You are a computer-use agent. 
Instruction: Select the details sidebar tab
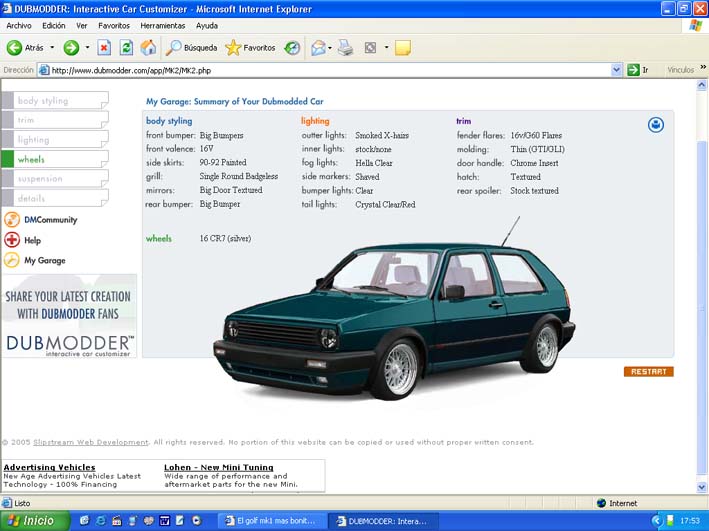click(x=55, y=198)
